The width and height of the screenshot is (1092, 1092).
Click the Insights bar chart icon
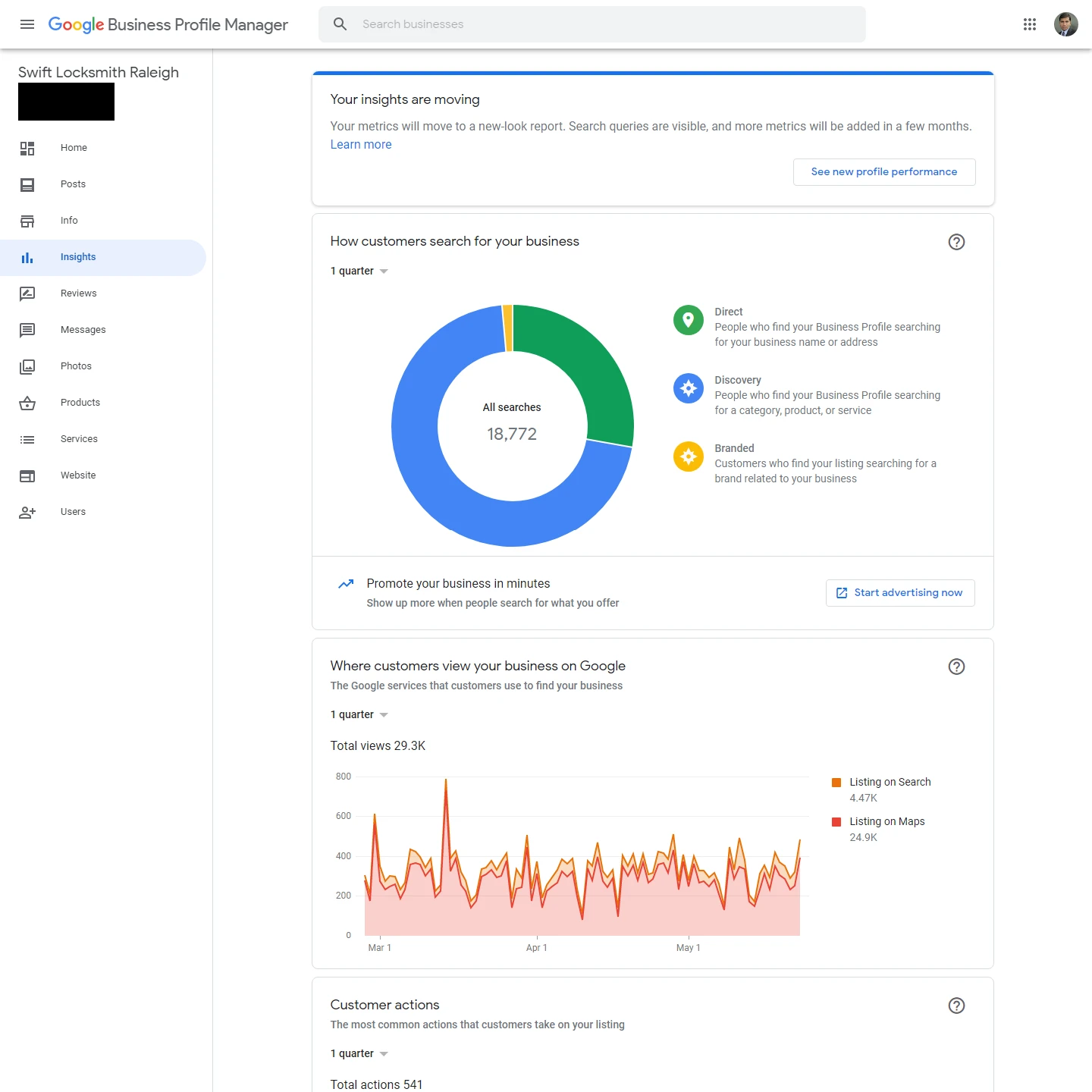coord(27,257)
